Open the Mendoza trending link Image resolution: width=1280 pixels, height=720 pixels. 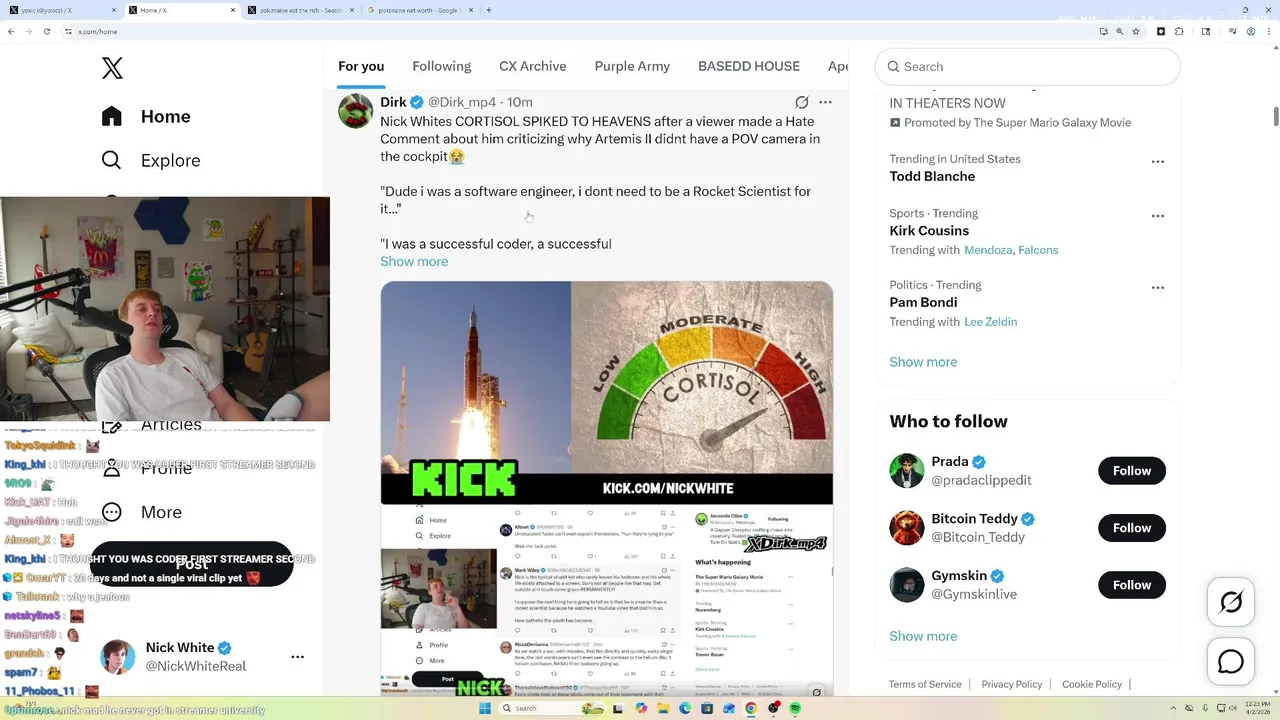pyautogui.click(x=987, y=250)
